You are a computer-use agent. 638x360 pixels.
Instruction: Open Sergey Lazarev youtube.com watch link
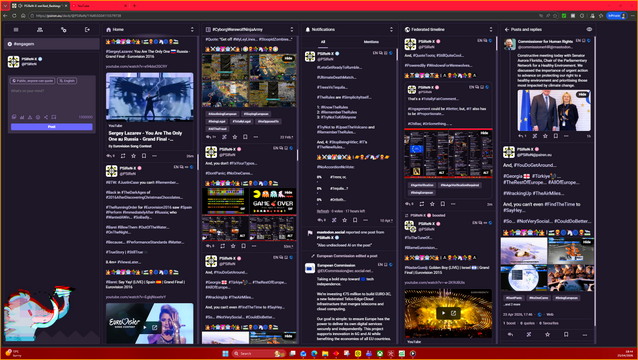(136, 66)
